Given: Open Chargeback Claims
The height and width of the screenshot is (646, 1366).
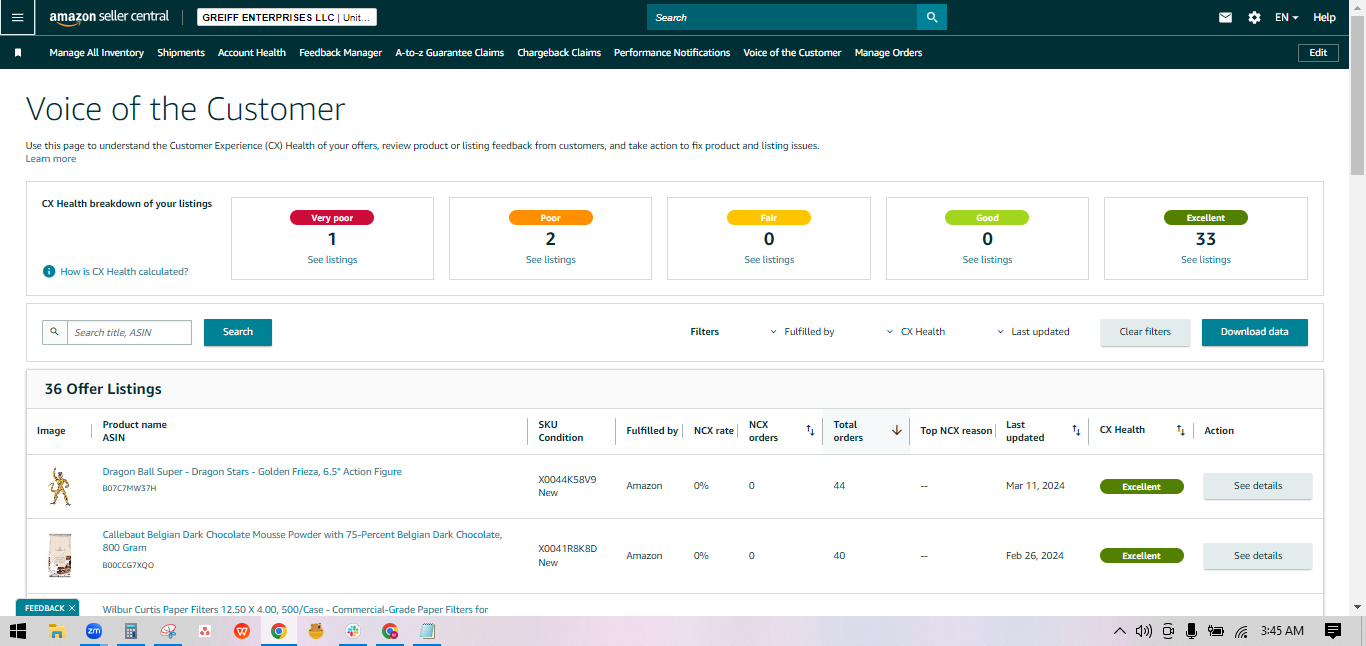Looking at the screenshot, I should (x=559, y=53).
